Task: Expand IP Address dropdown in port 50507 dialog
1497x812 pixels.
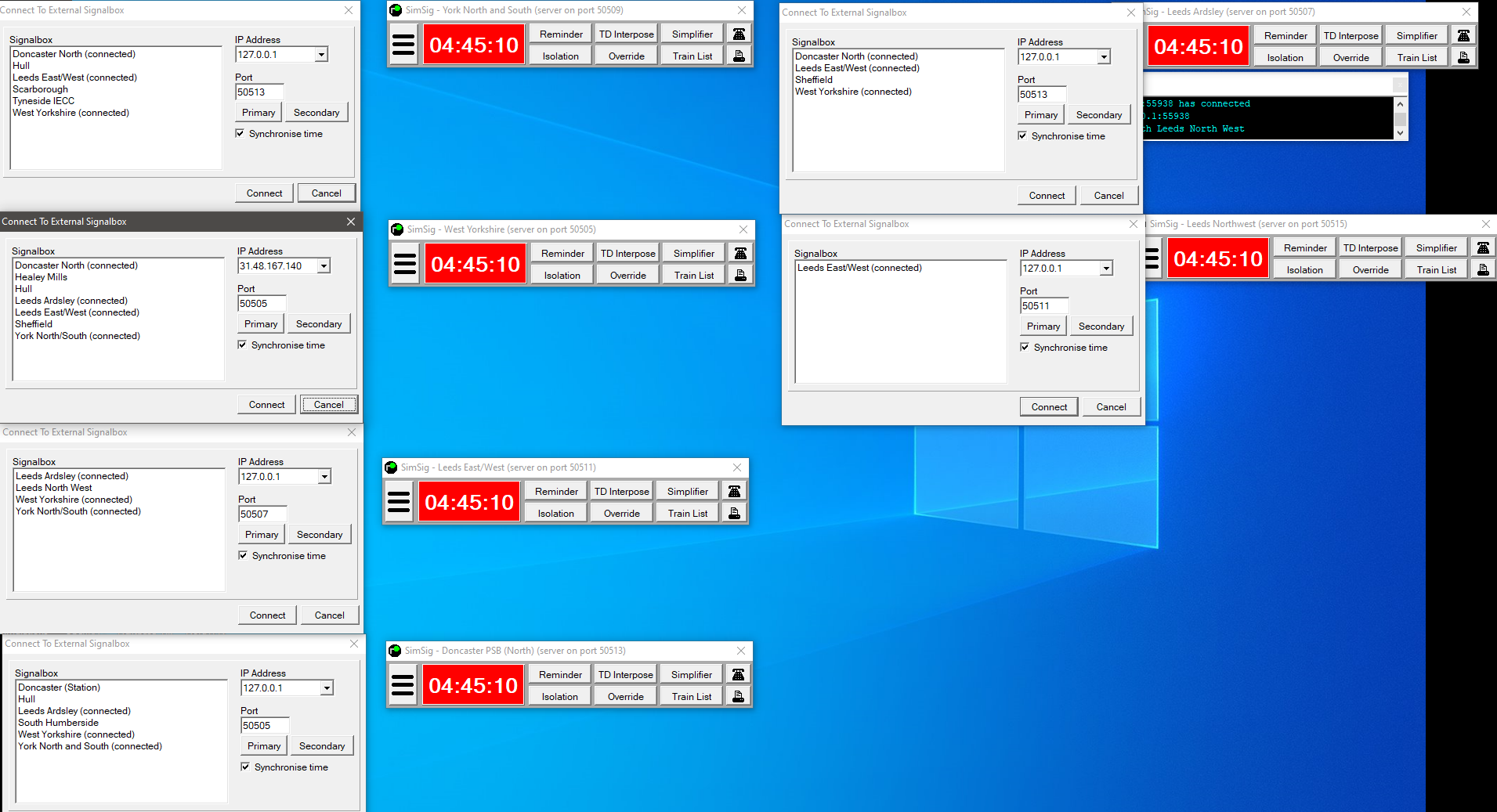Action: pyautogui.click(x=324, y=477)
